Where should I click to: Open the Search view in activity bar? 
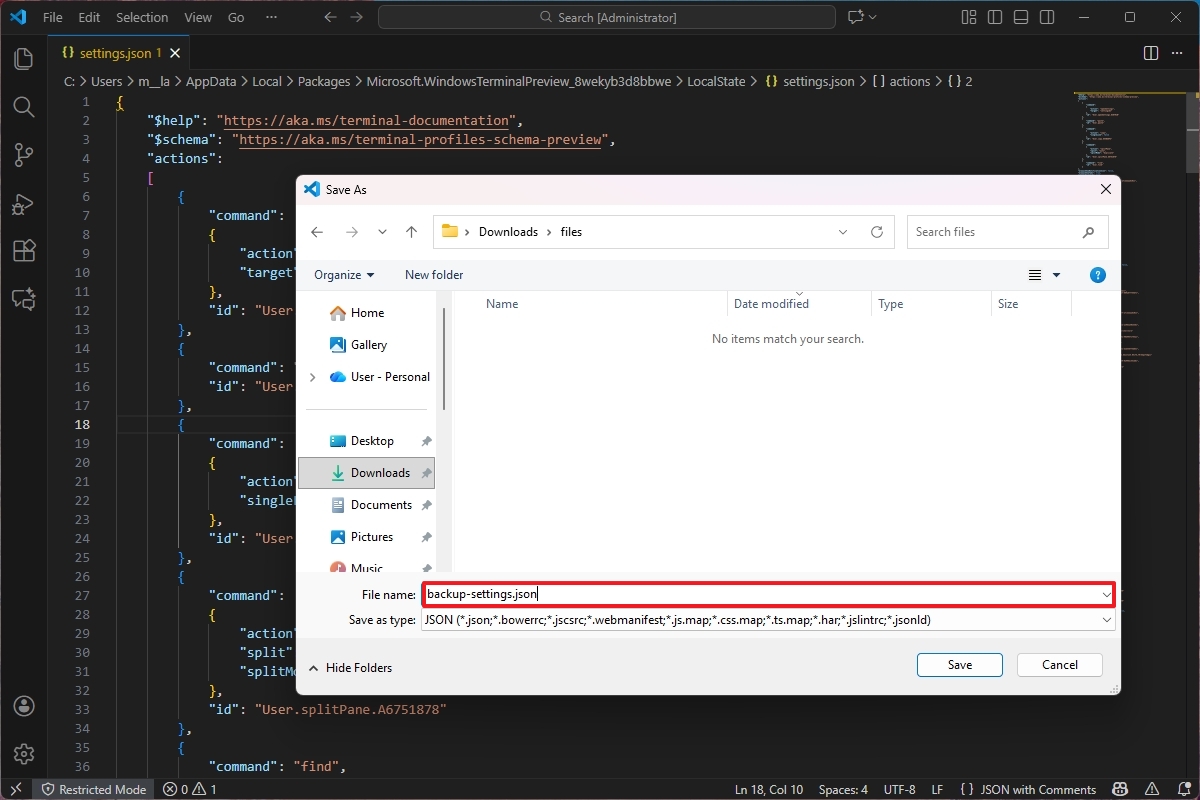[x=24, y=107]
